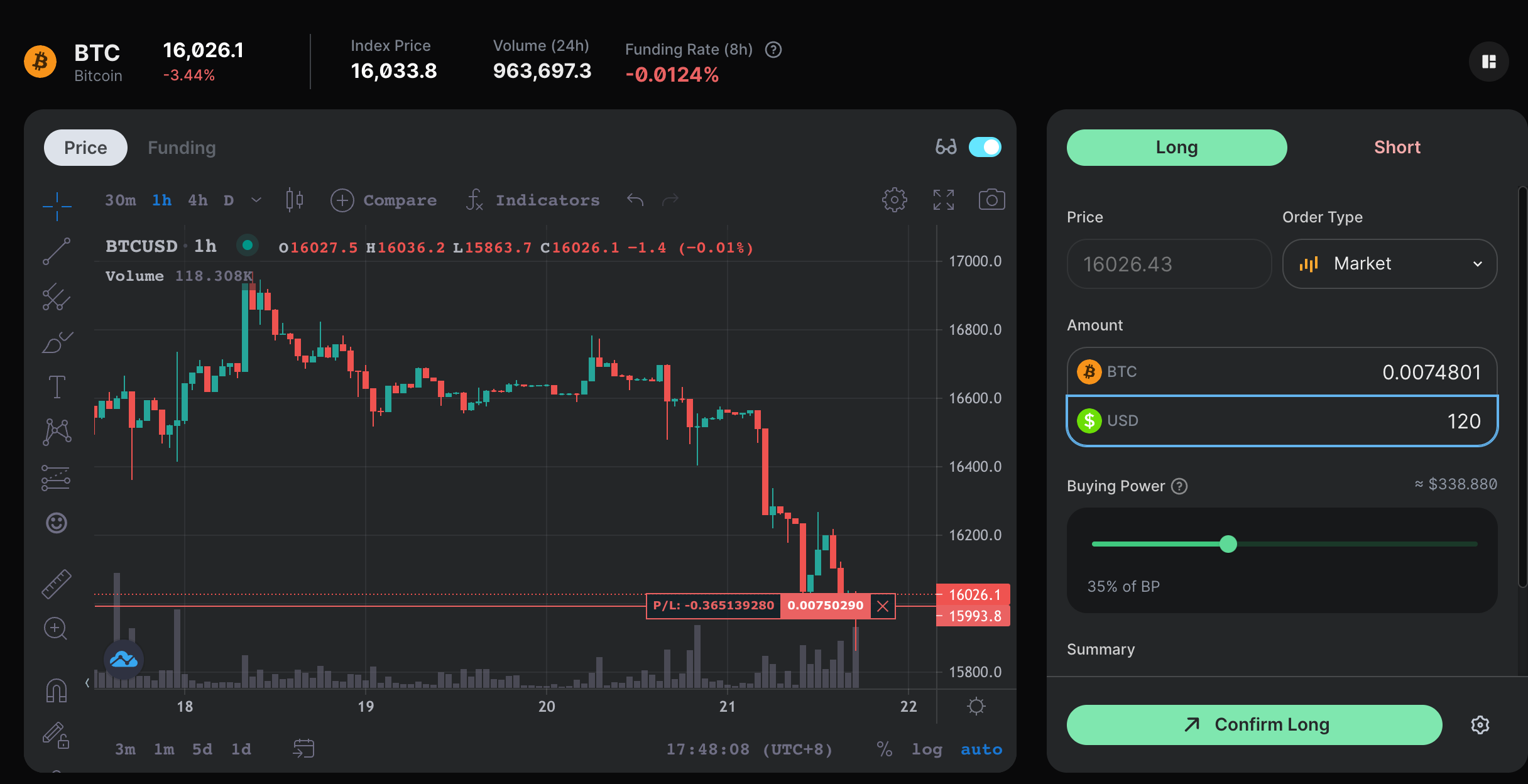Switch to the Short tab
1528x784 pixels.
click(1397, 147)
